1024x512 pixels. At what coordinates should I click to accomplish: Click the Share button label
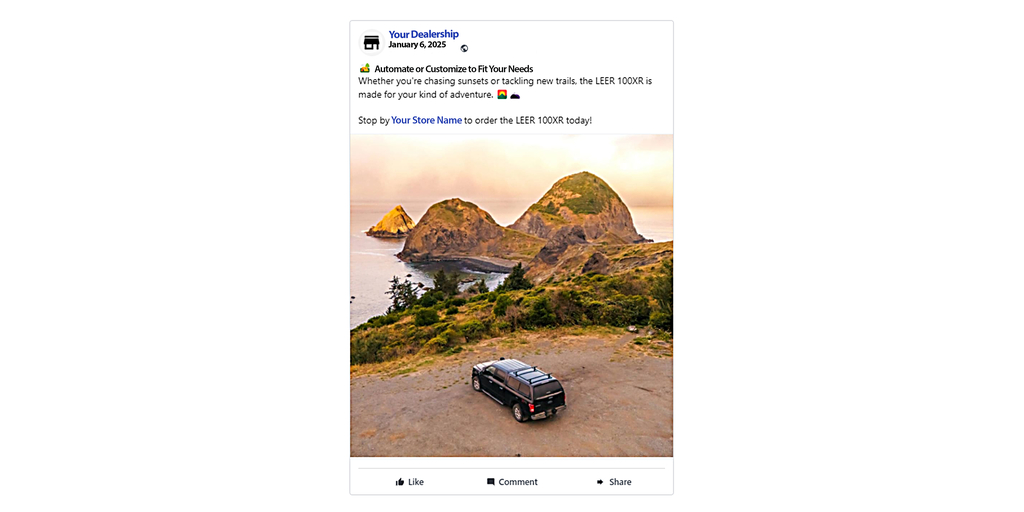click(x=620, y=482)
